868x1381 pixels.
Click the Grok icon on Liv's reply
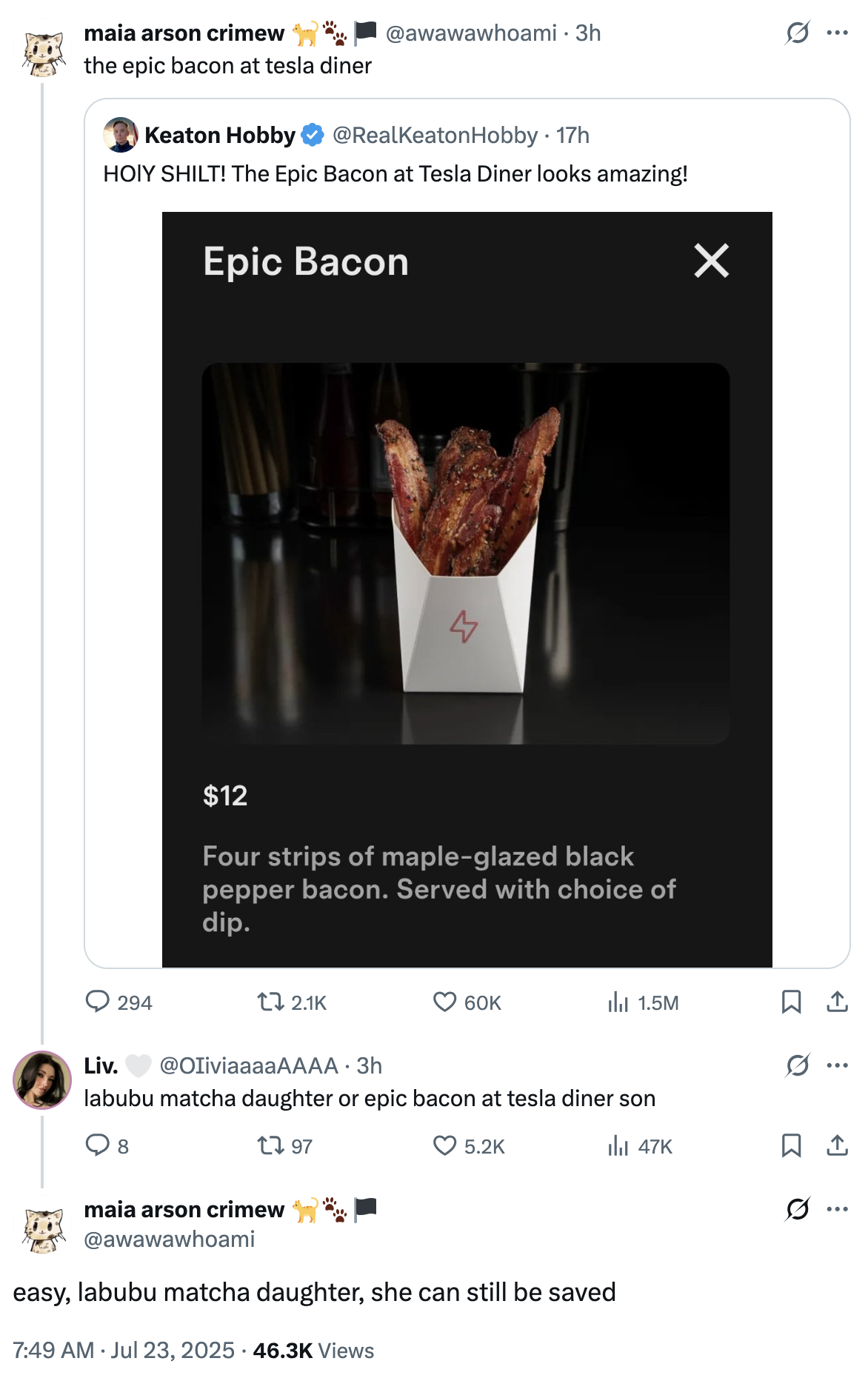coord(798,1065)
